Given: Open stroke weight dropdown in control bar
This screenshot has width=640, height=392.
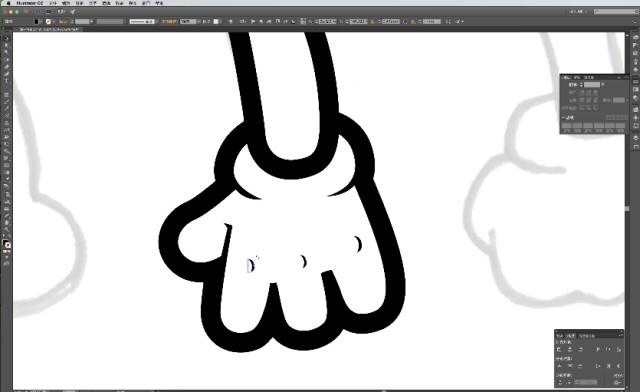Looking at the screenshot, I should (x=91, y=21).
